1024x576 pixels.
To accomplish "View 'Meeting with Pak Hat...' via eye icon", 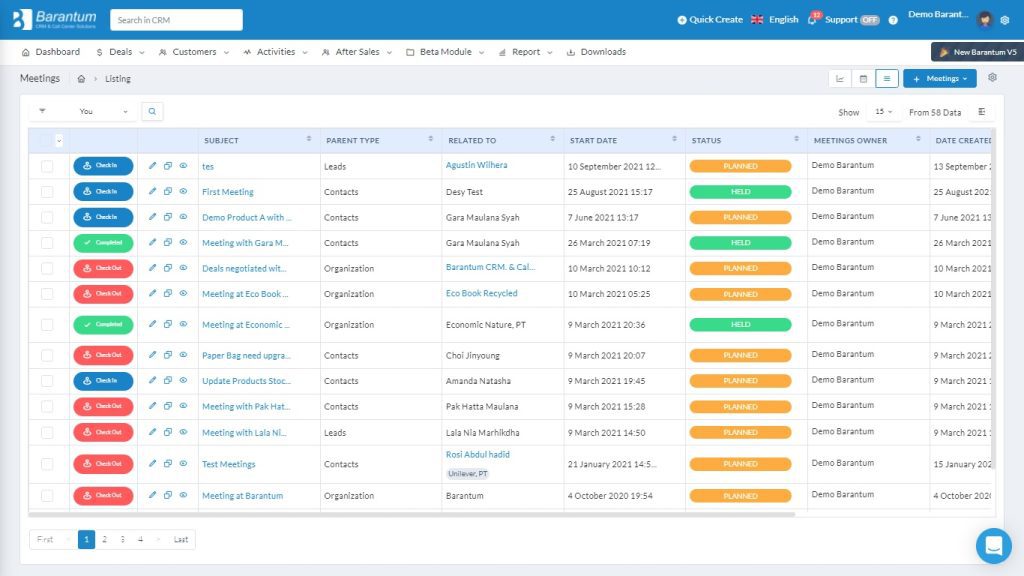I will pyautogui.click(x=184, y=406).
